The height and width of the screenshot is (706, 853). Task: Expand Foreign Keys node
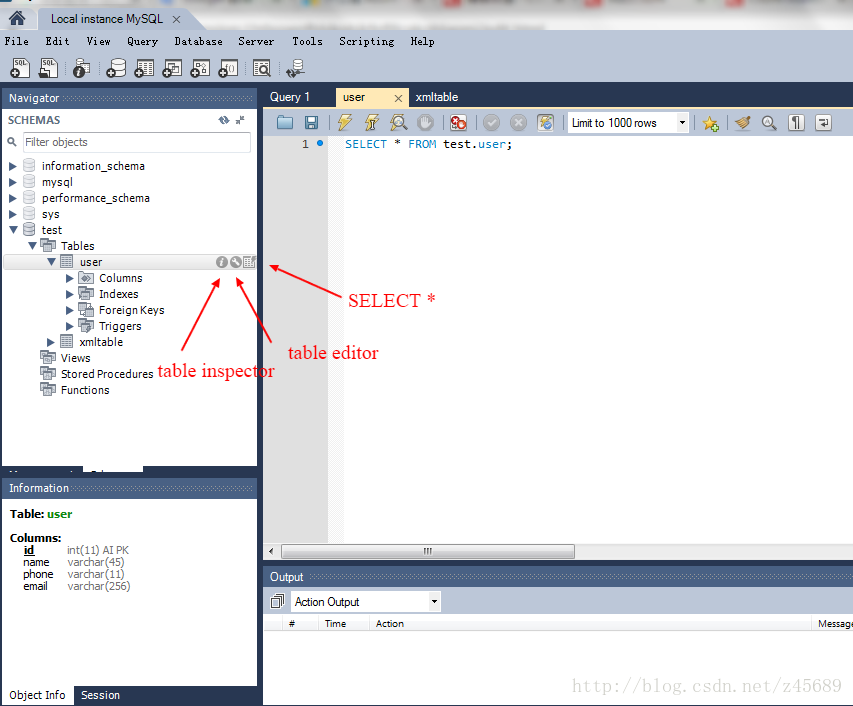click(70, 311)
